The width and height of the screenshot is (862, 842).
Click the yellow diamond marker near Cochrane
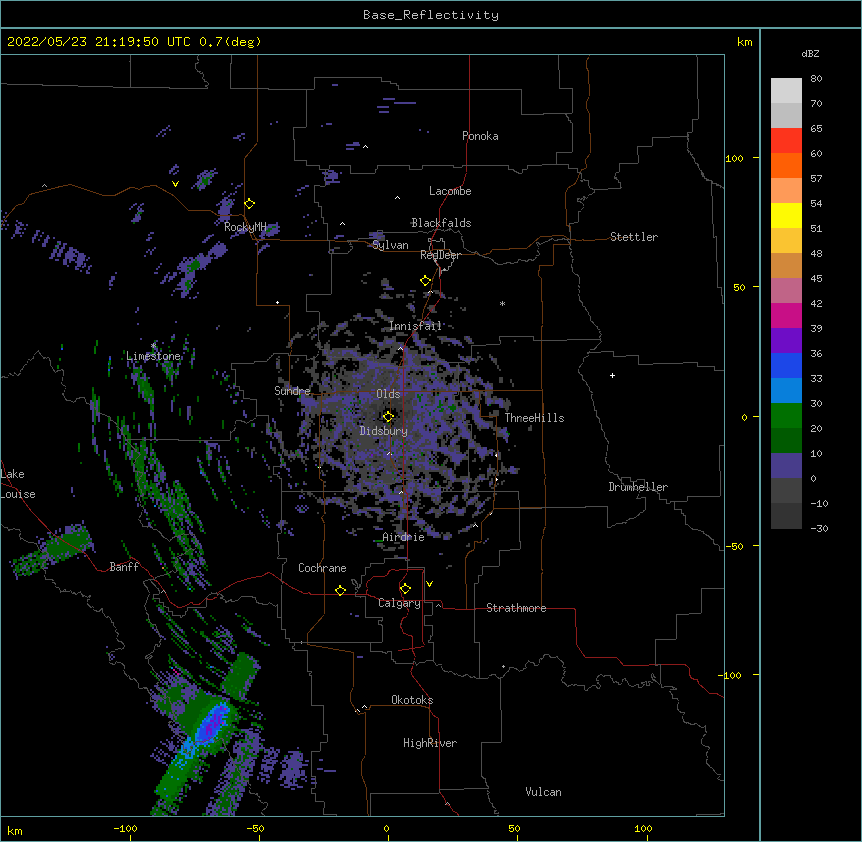coord(340,590)
